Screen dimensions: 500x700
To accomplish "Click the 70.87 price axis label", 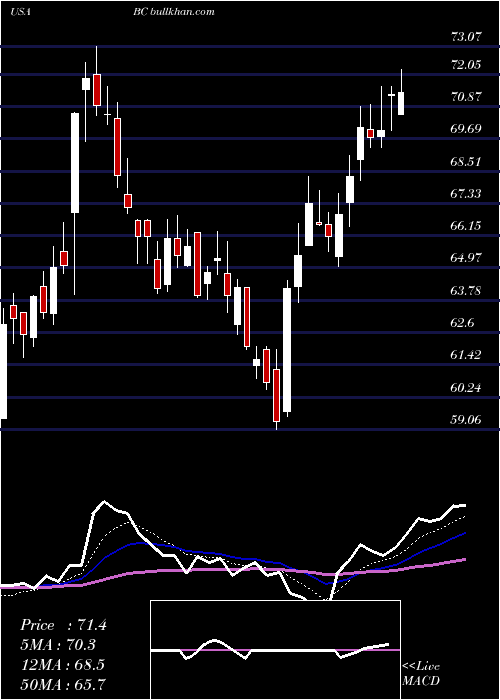I will point(467,97).
